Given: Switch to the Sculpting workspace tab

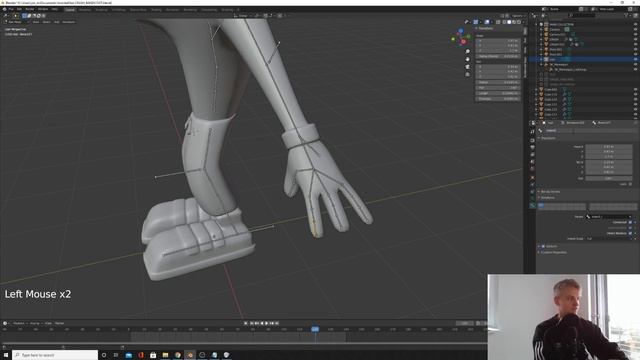Looking at the screenshot, I should coord(101,9).
